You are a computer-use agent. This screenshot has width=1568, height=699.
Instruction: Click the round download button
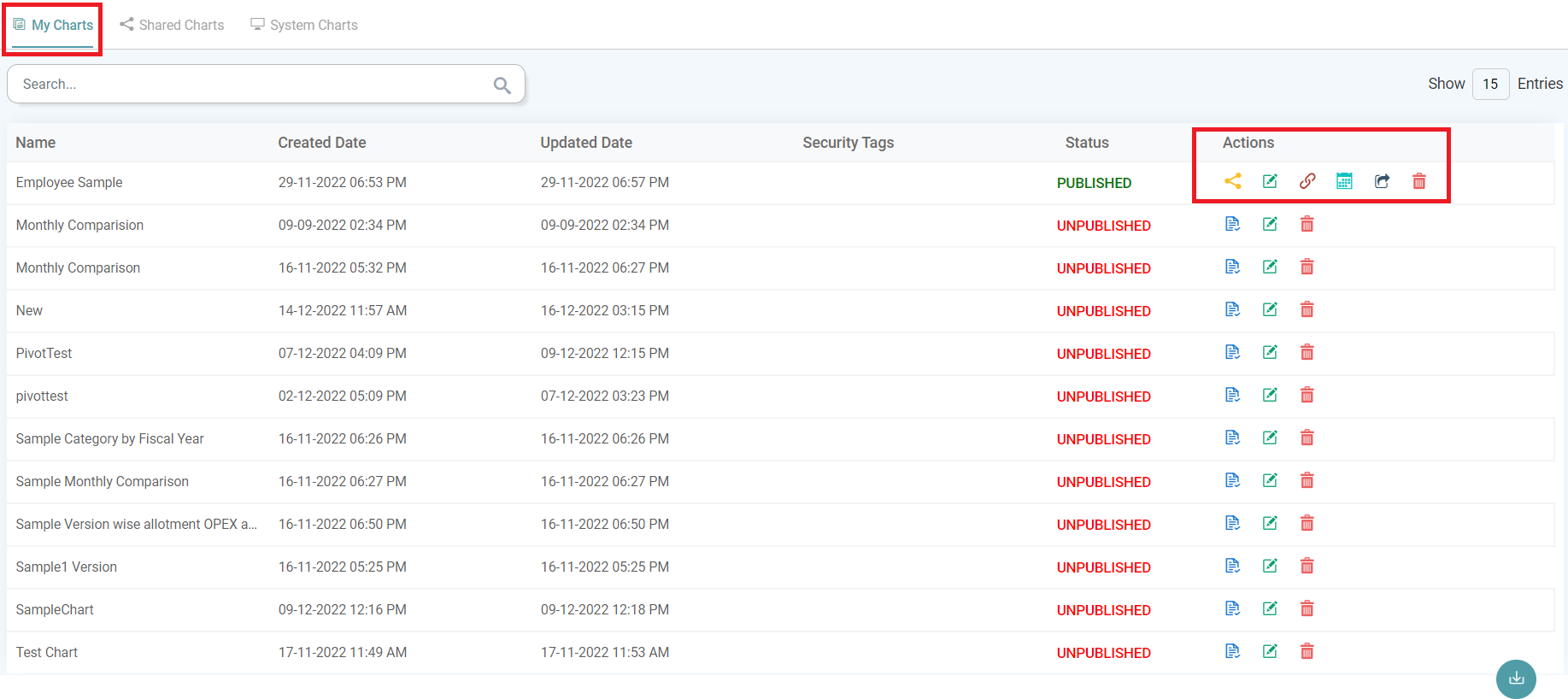(1515, 678)
